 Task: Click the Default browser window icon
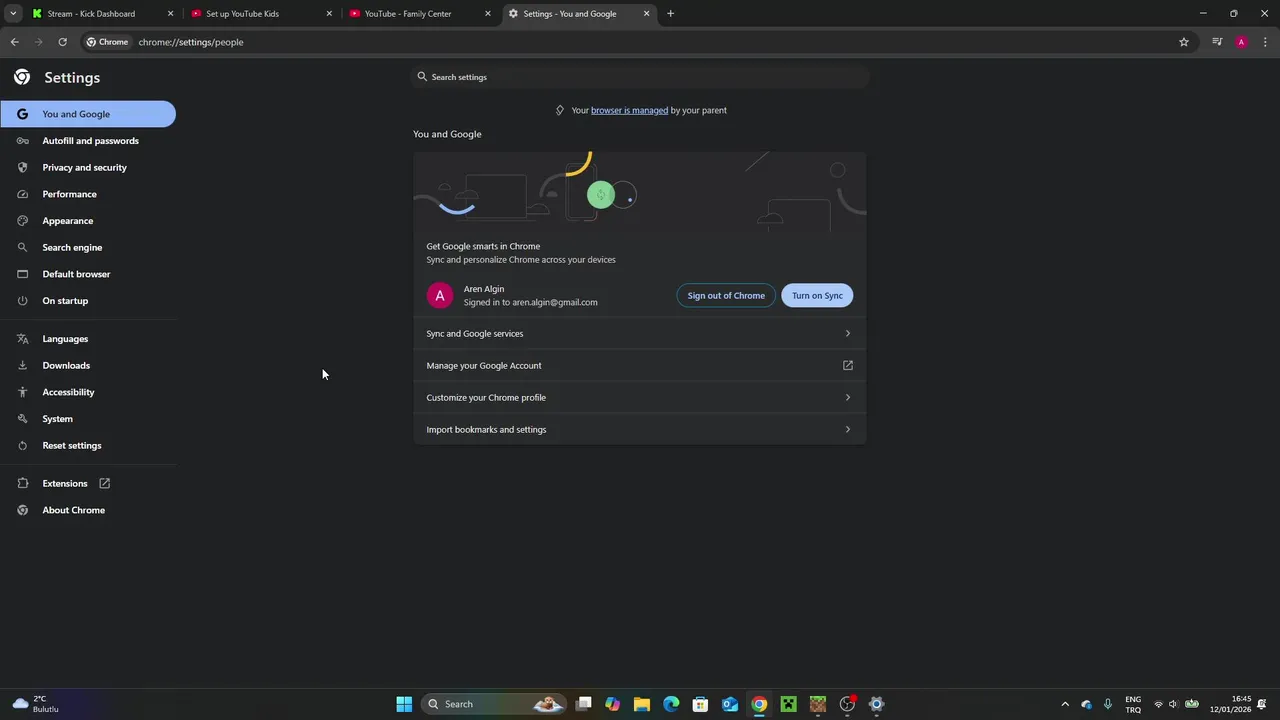(x=22, y=274)
